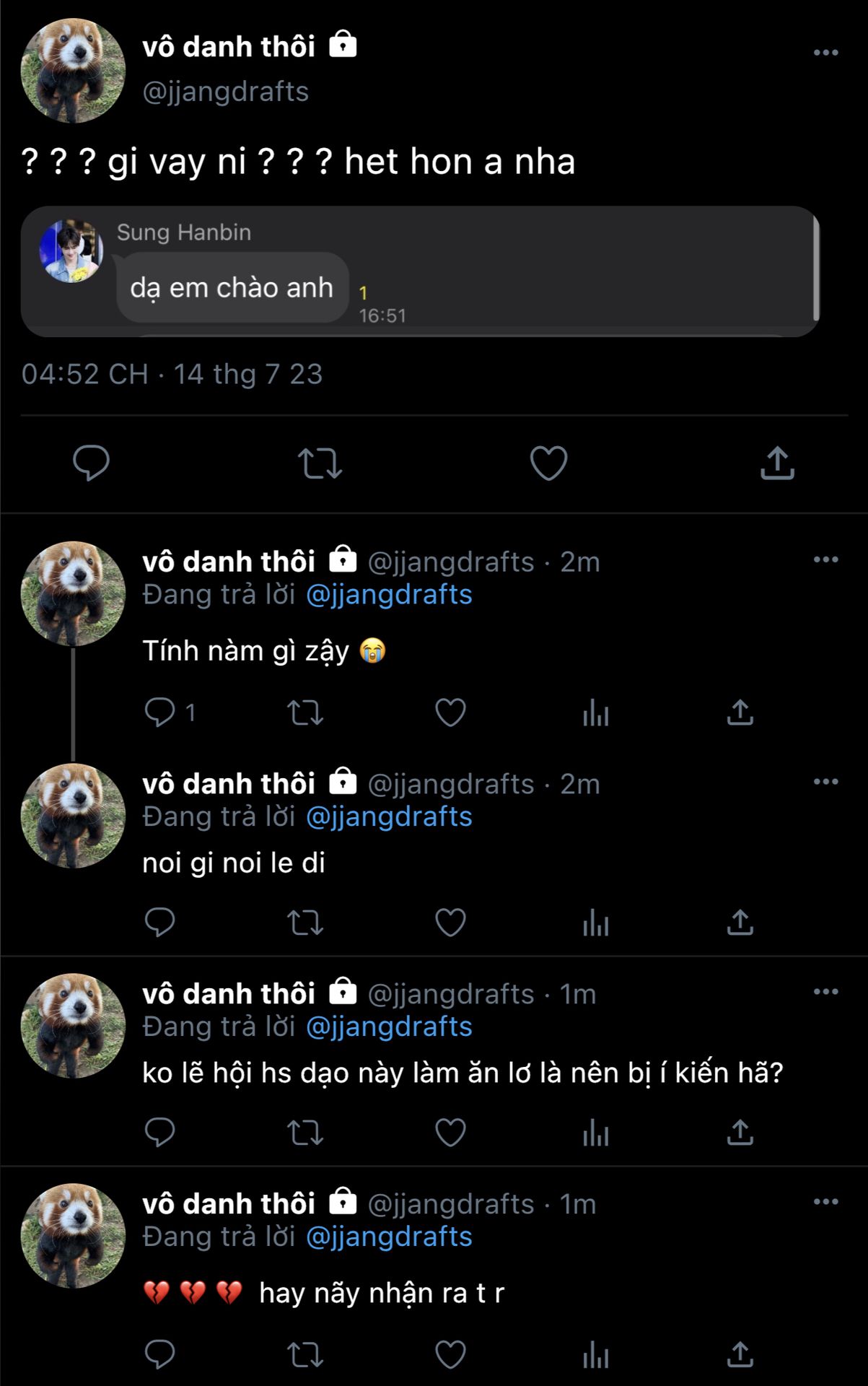Viewport: 868px width, 1386px height.
Task: View analytics for the 'Tính nàm gì zậy' reply
Action: [595, 713]
